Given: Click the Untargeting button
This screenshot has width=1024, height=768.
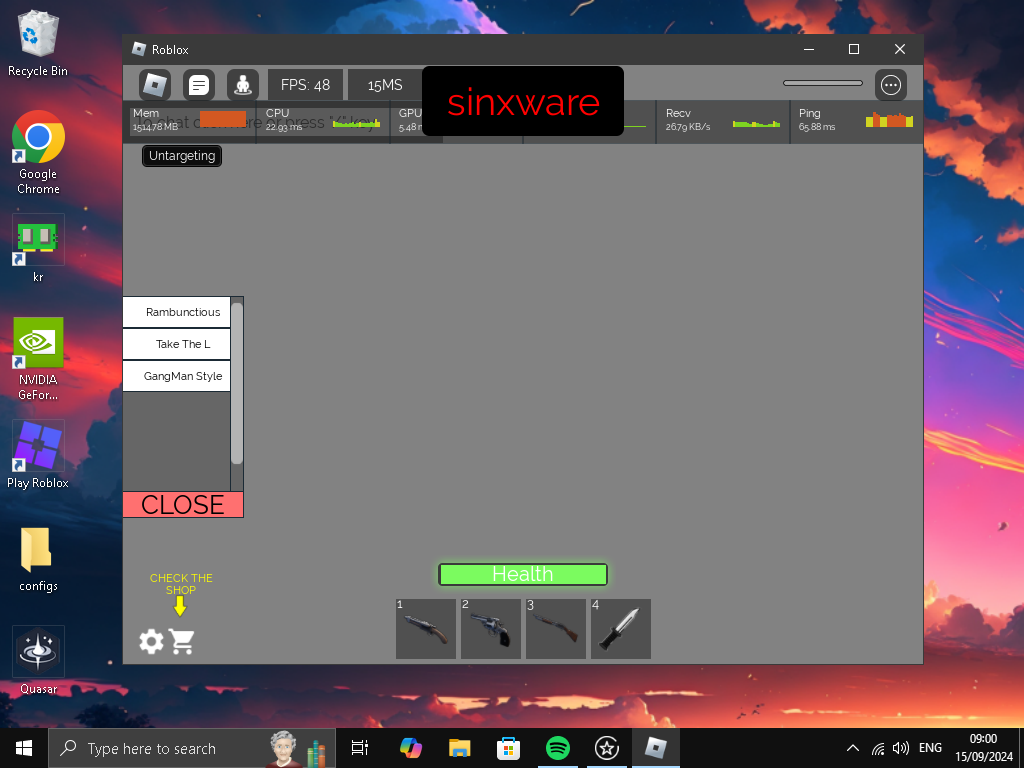Looking at the screenshot, I should coord(182,155).
